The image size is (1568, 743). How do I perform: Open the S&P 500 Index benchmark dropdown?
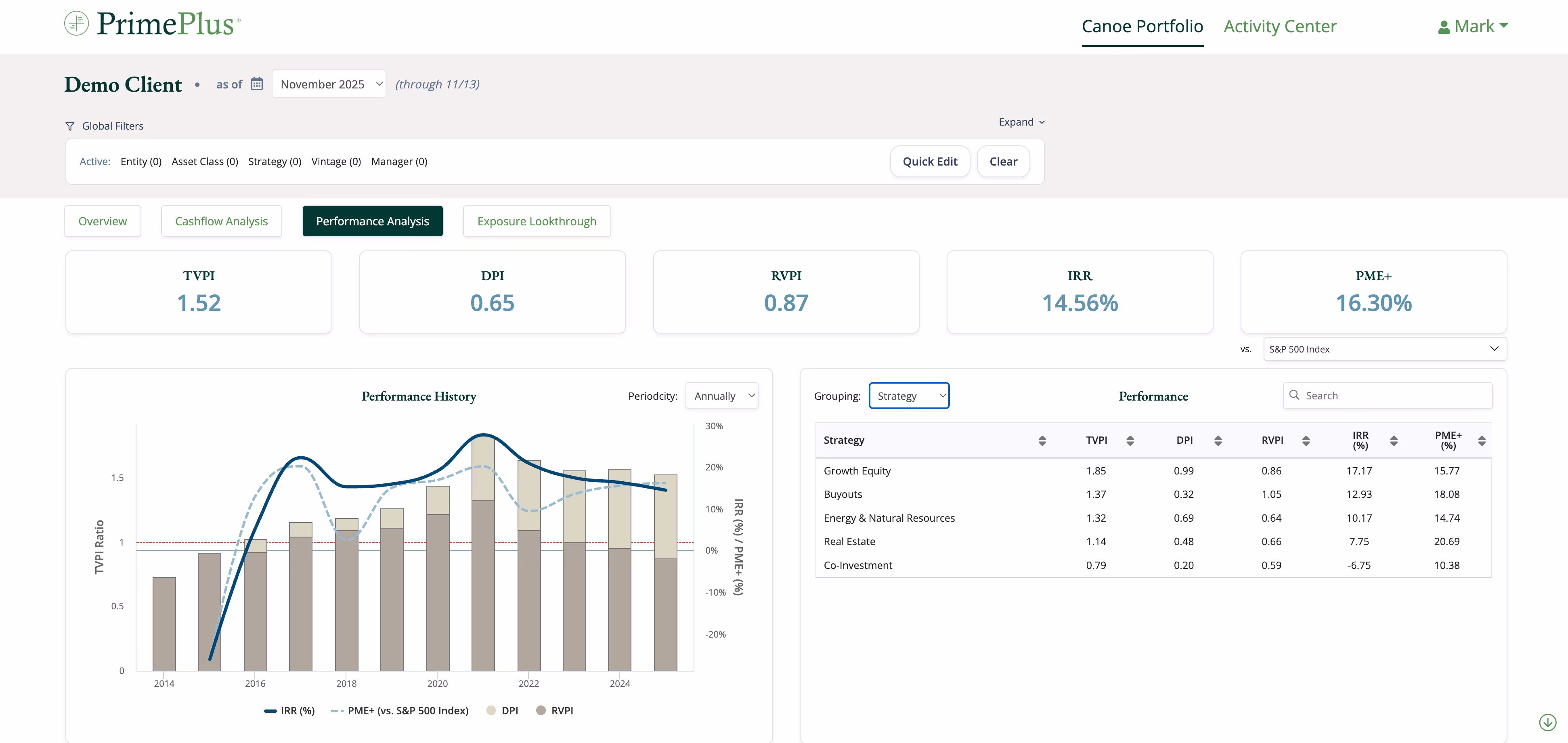(x=1384, y=349)
